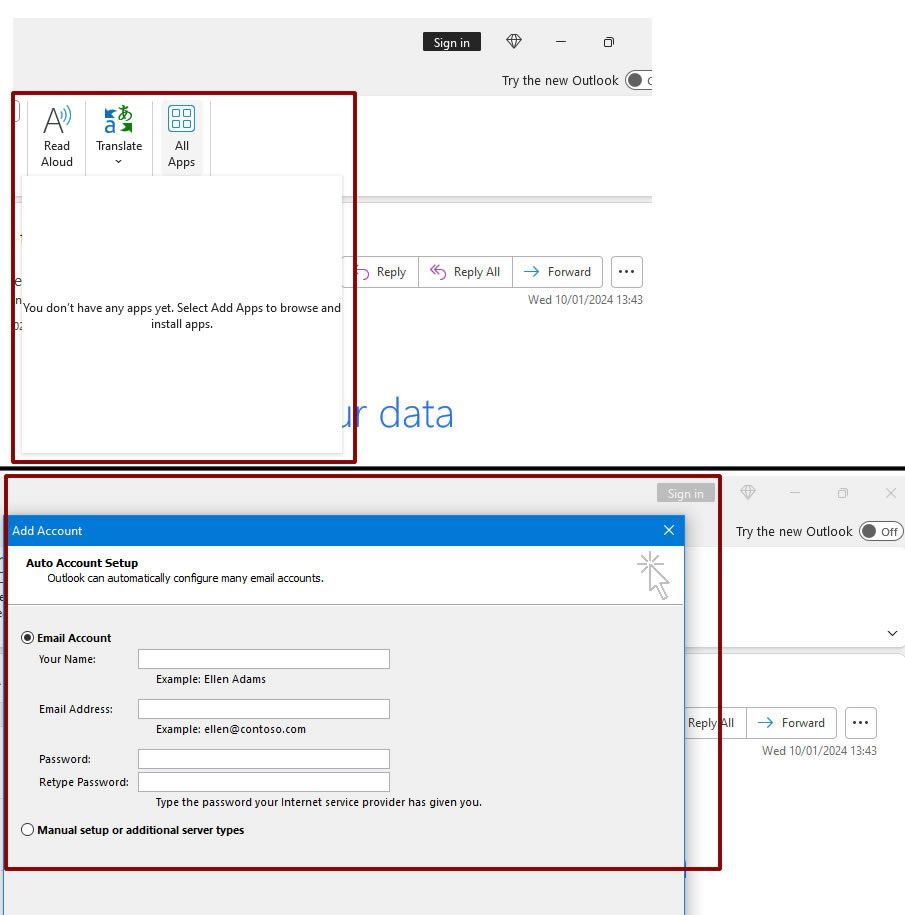This screenshot has width=905, height=915.
Task: Click the Reply All icon
Action: (x=438, y=271)
